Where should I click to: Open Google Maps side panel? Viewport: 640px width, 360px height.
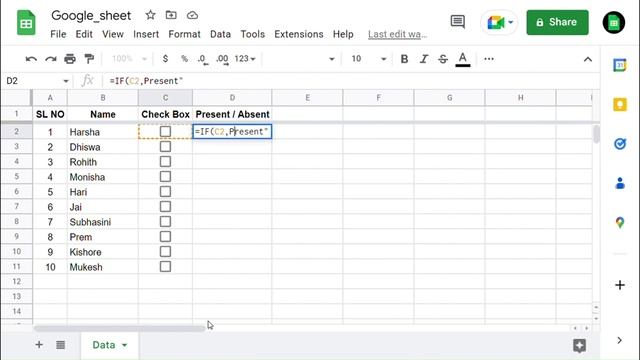pos(620,222)
